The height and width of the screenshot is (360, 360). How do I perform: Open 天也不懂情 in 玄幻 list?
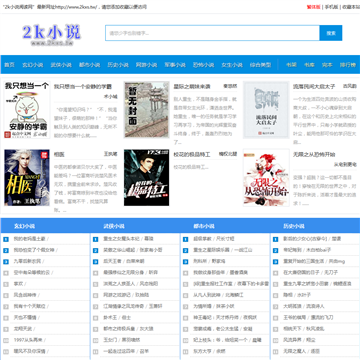(x=25, y=318)
